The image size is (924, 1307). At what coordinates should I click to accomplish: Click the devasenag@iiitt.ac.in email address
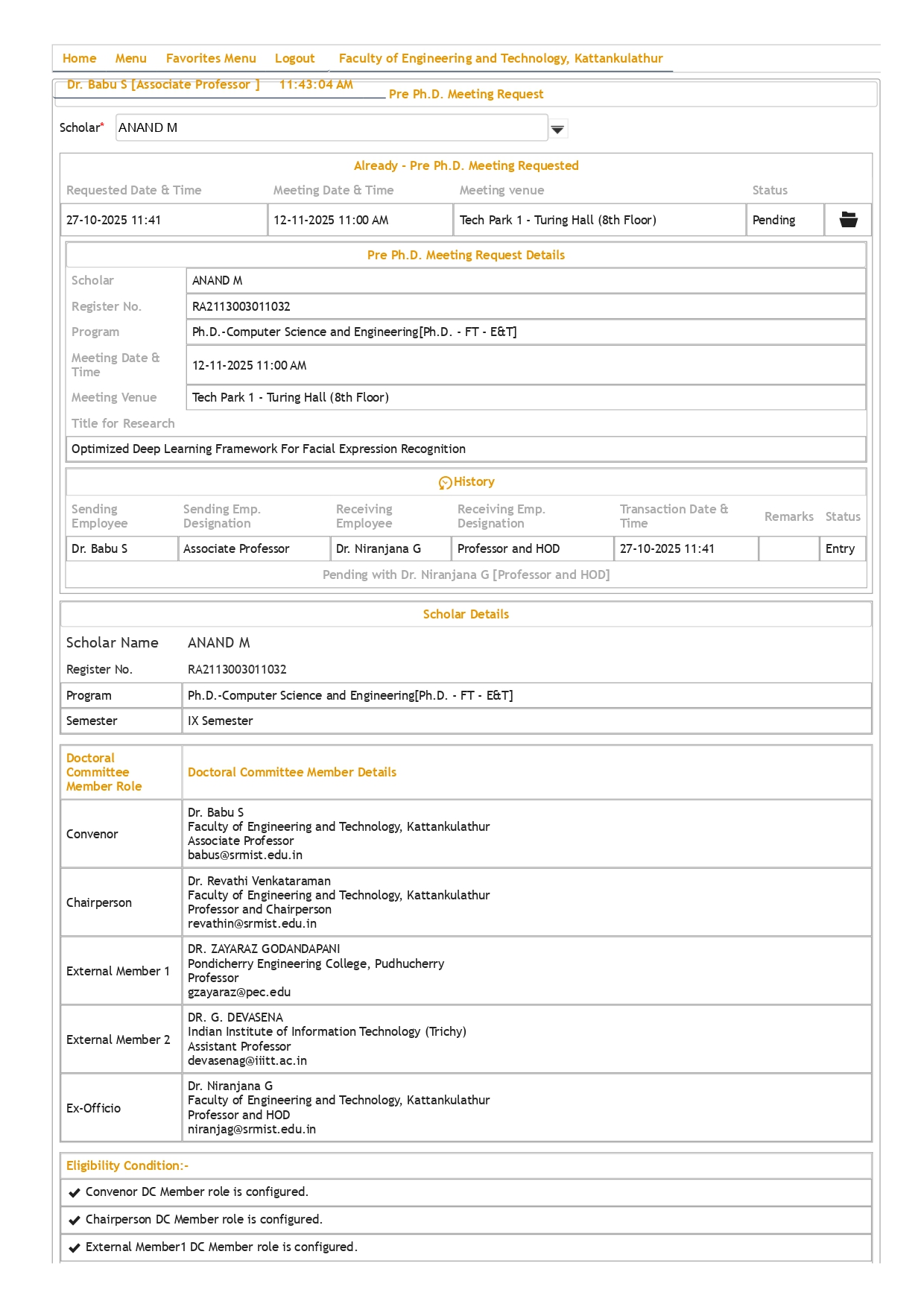(247, 1060)
